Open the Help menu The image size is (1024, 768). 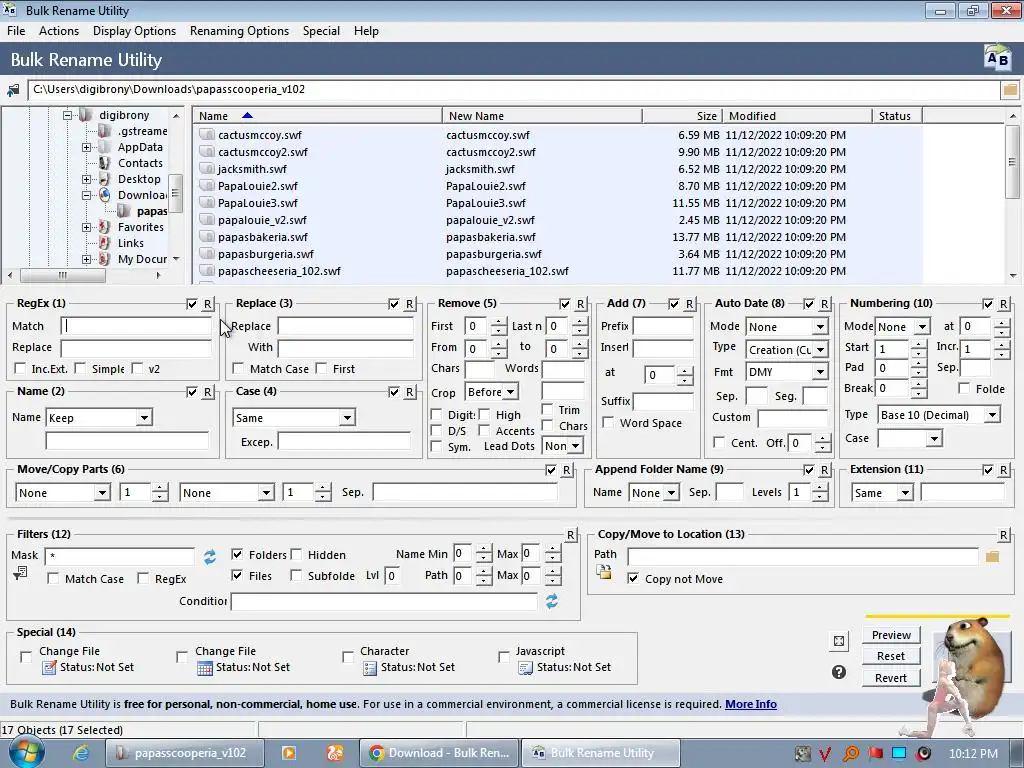click(x=366, y=31)
